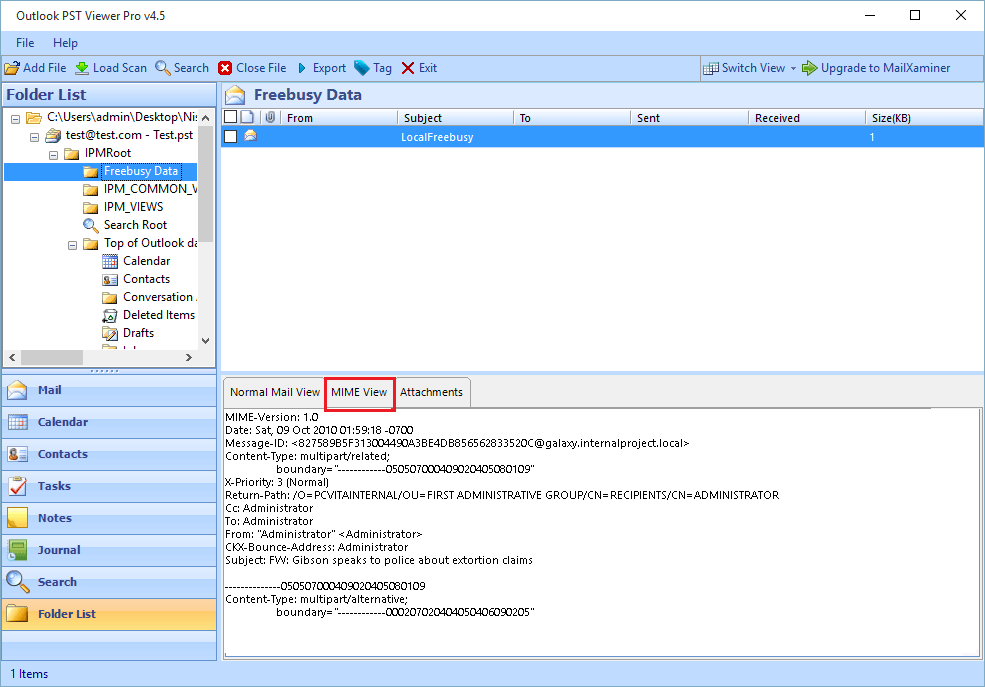Click the Tasks label in navigation pane
985x687 pixels.
54,486
